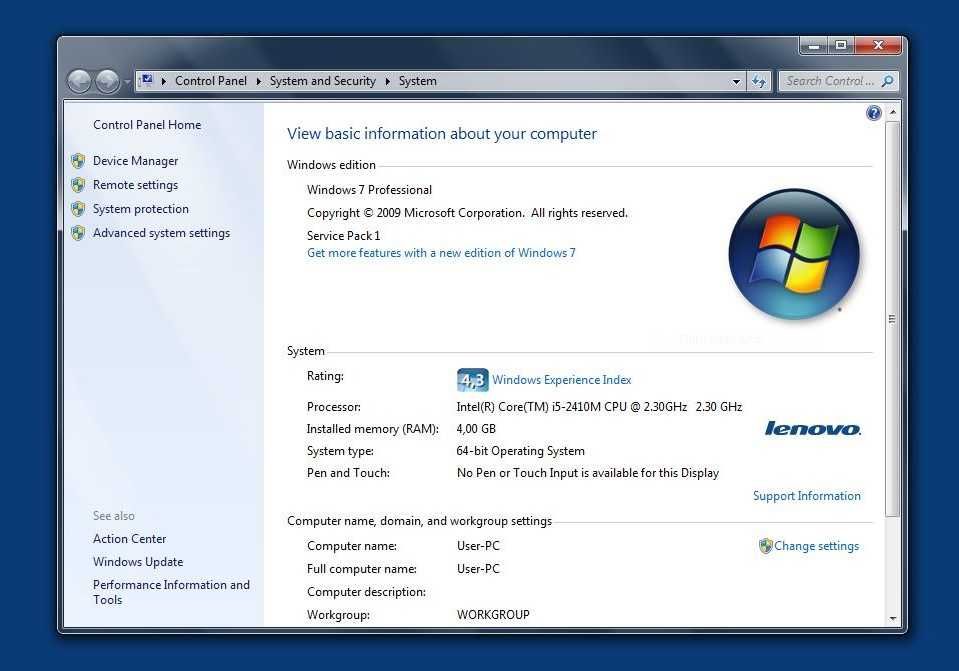The image size is (959, 671).
Task: Go to Control Panel Home
Action: tap(147, 125)
